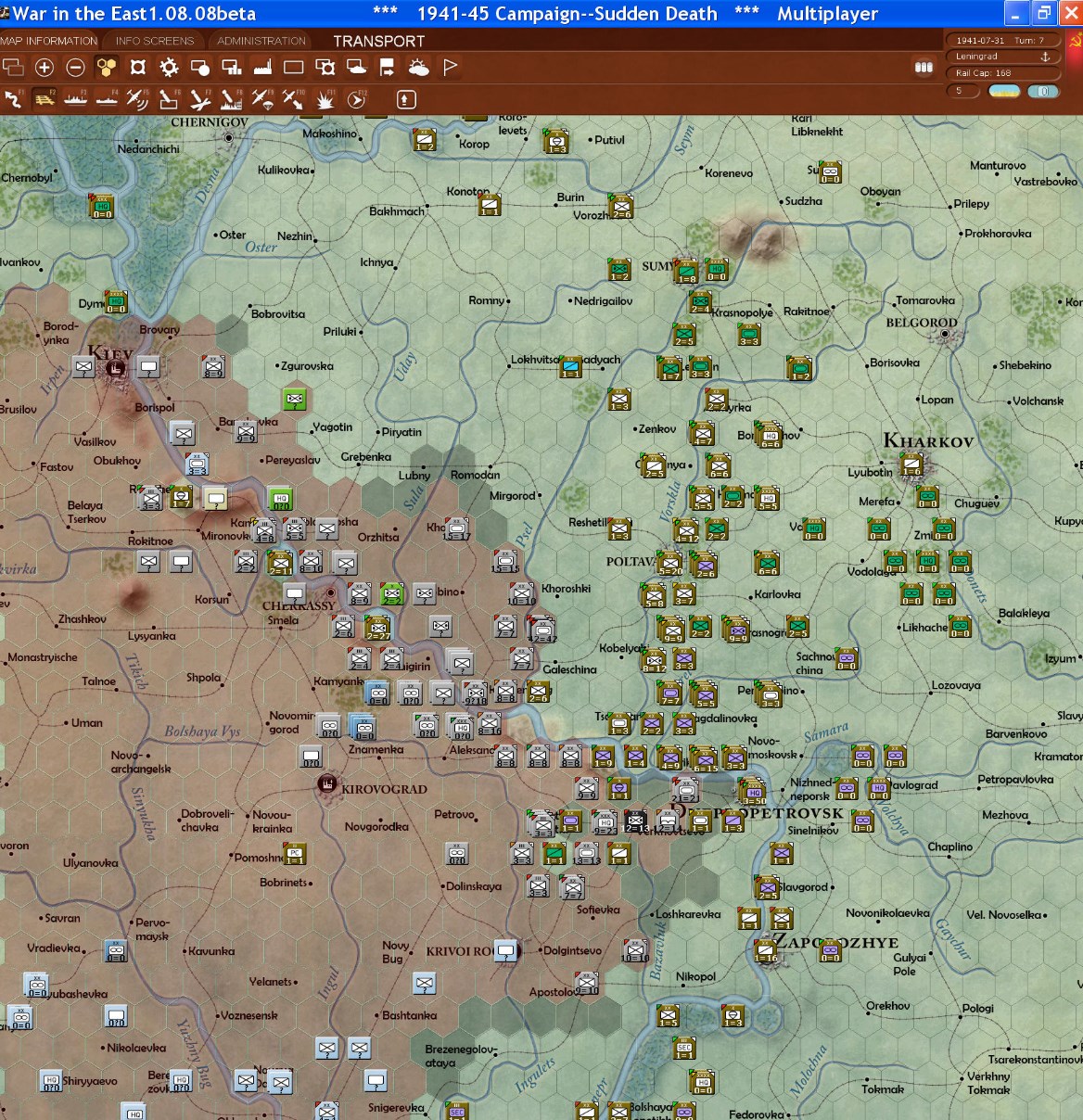Click the KHARKOV city label

pyautogui.click(x=928, y=441)
